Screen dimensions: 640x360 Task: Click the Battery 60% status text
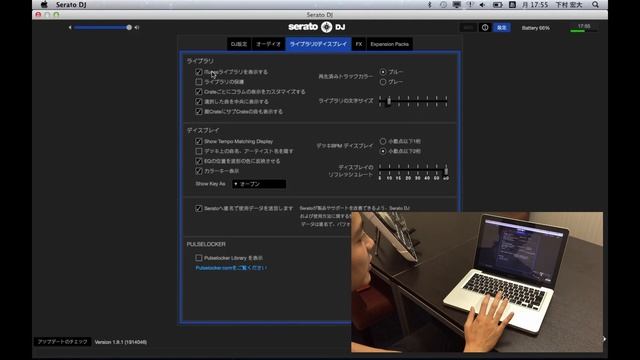(x=536, y=28)
